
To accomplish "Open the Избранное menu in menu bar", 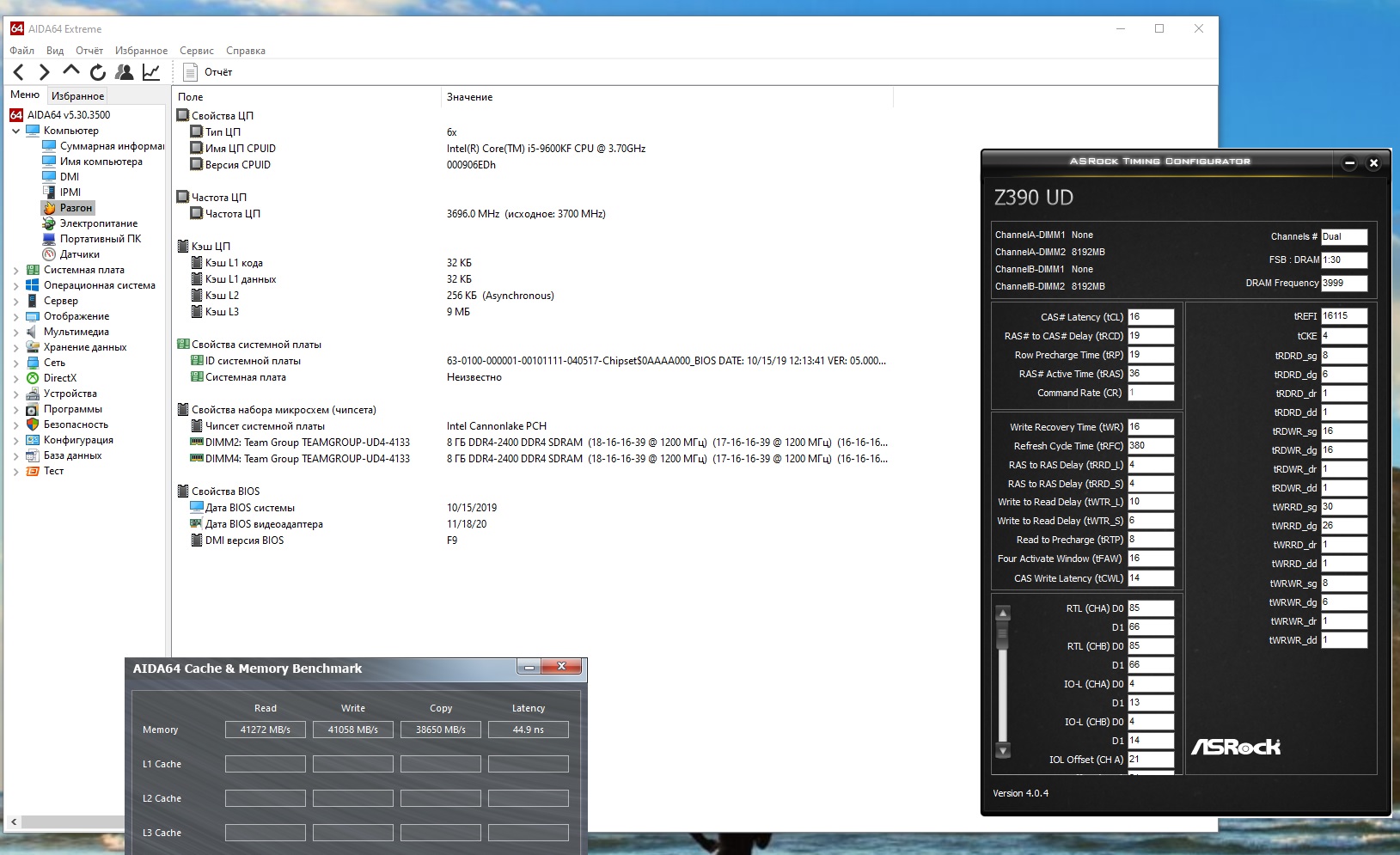I will [142, 51].
